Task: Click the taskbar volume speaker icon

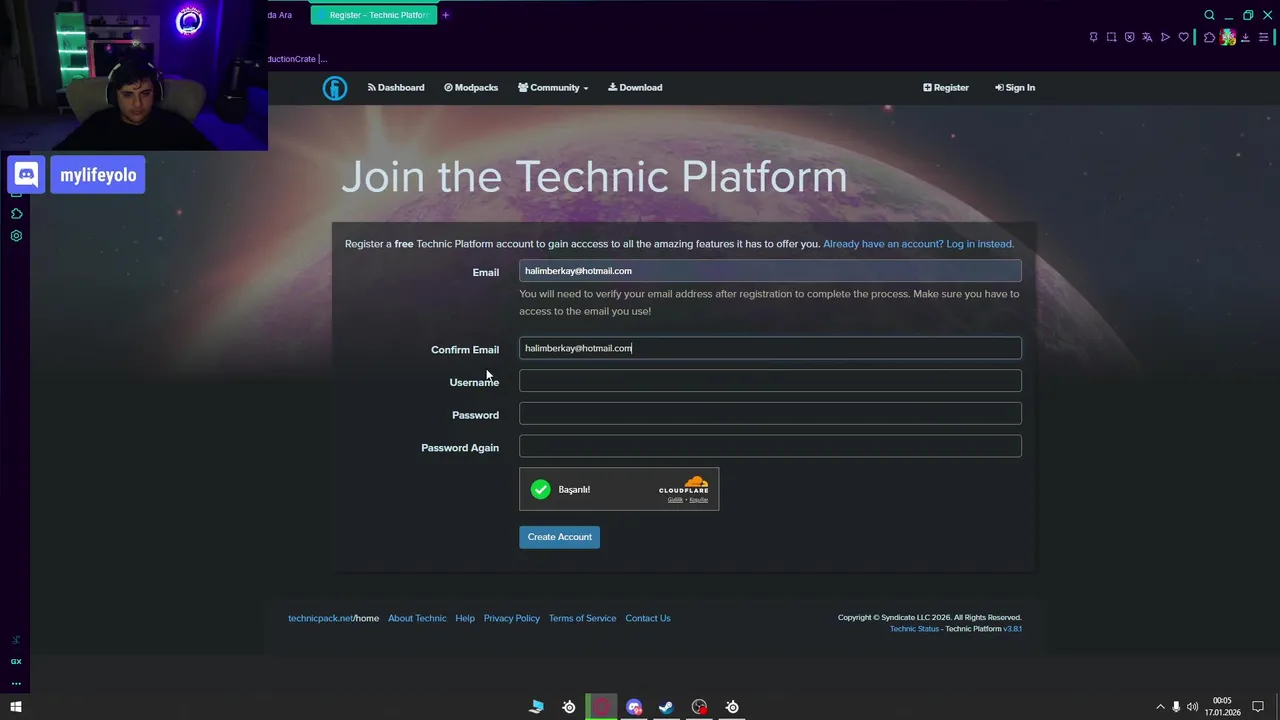Action: click(x=1192, y=707)
